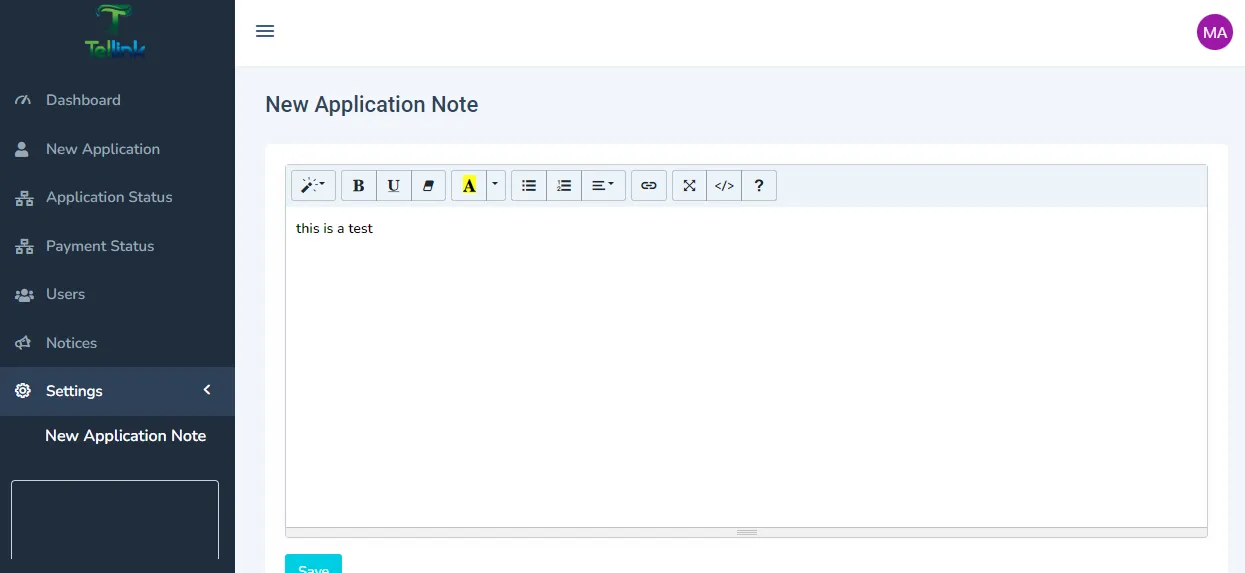Open Application Status from the sidebar
This screenshot has width=1245, height=573.
point(109,197)
